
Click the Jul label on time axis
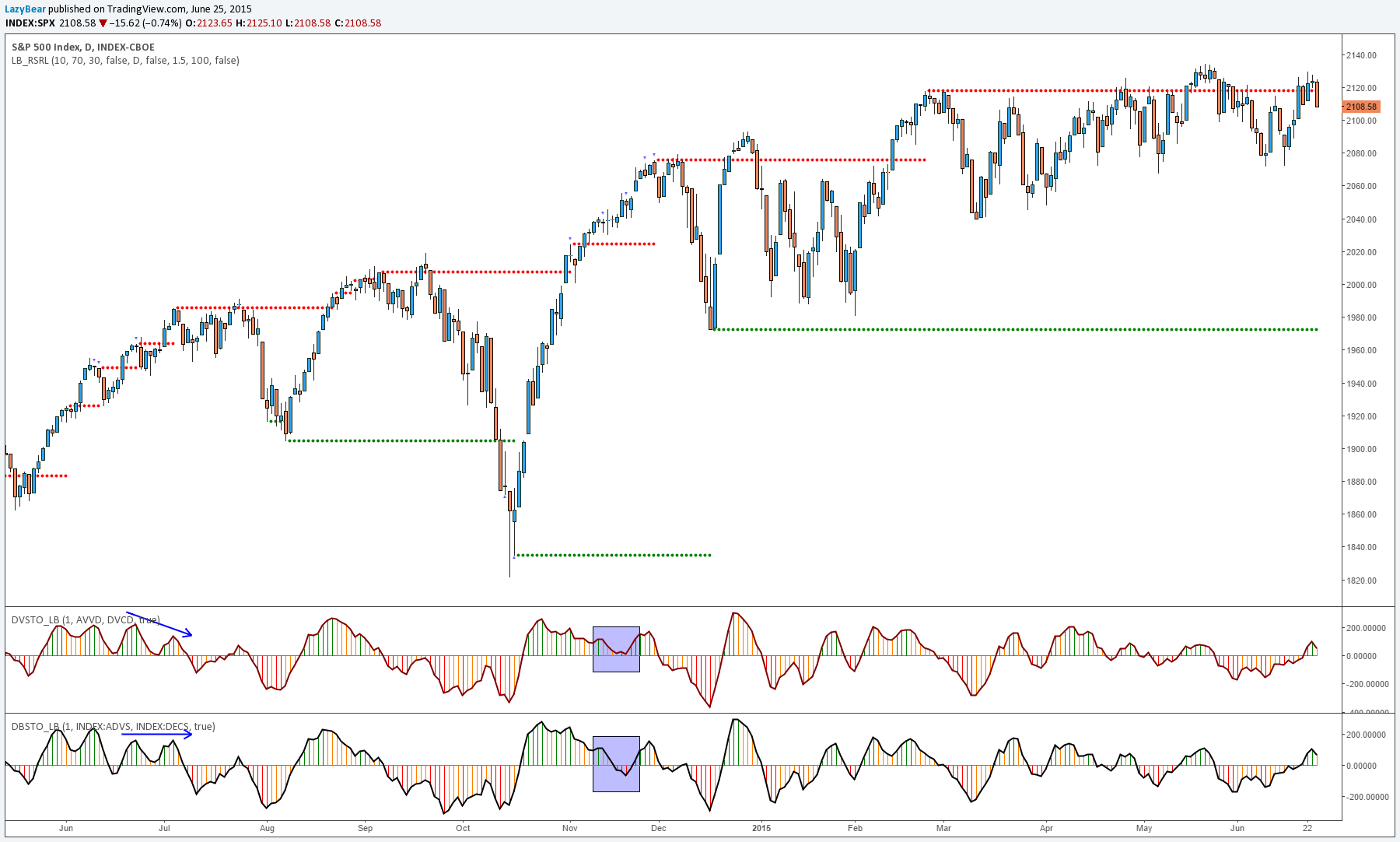164,828
